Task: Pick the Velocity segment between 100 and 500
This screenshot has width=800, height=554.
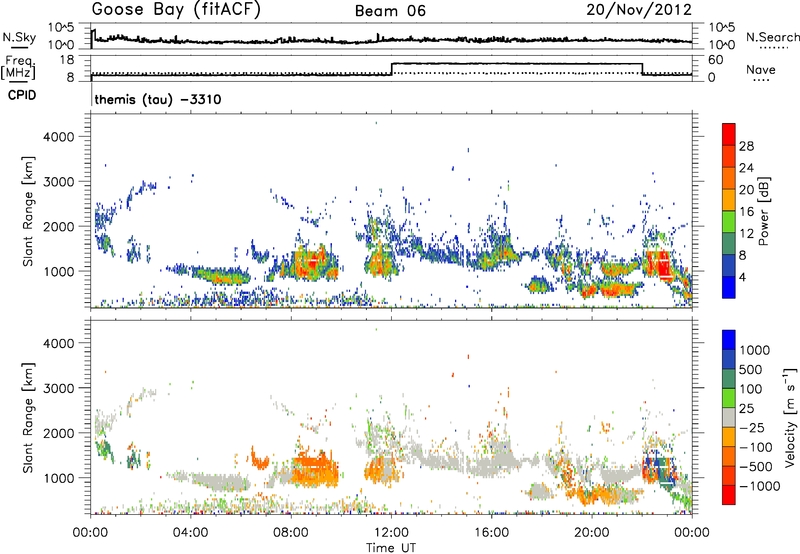Action: click(x=729, y=379)
